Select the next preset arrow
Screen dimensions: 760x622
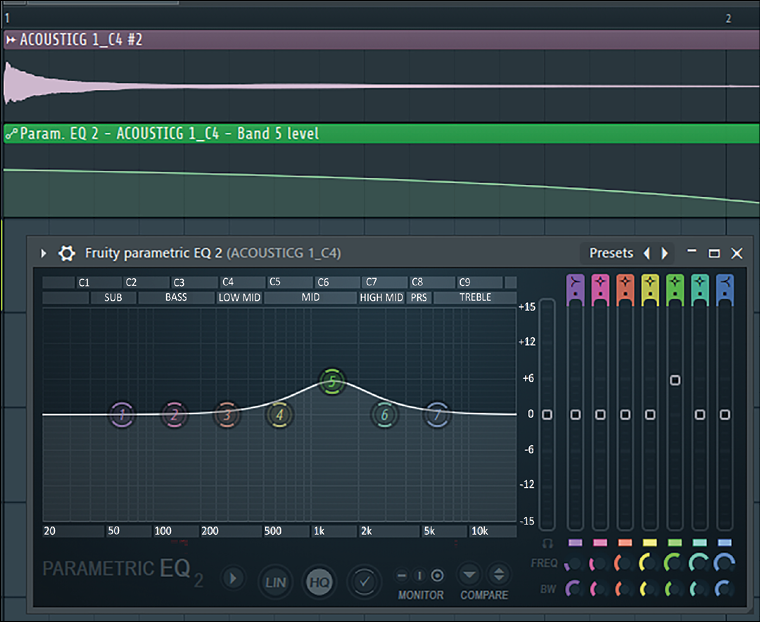[x=665, y=253]
